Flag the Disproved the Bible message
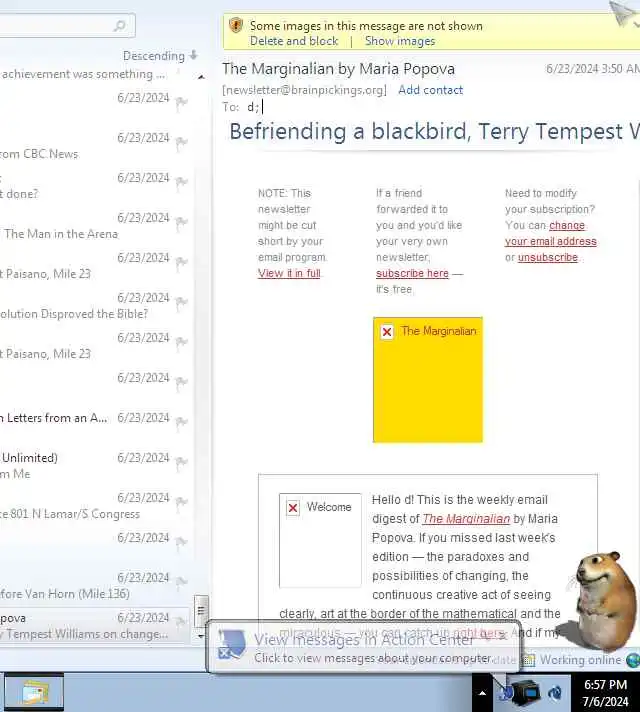This screenshot has width=640, height=712. (x=181, y=303)
